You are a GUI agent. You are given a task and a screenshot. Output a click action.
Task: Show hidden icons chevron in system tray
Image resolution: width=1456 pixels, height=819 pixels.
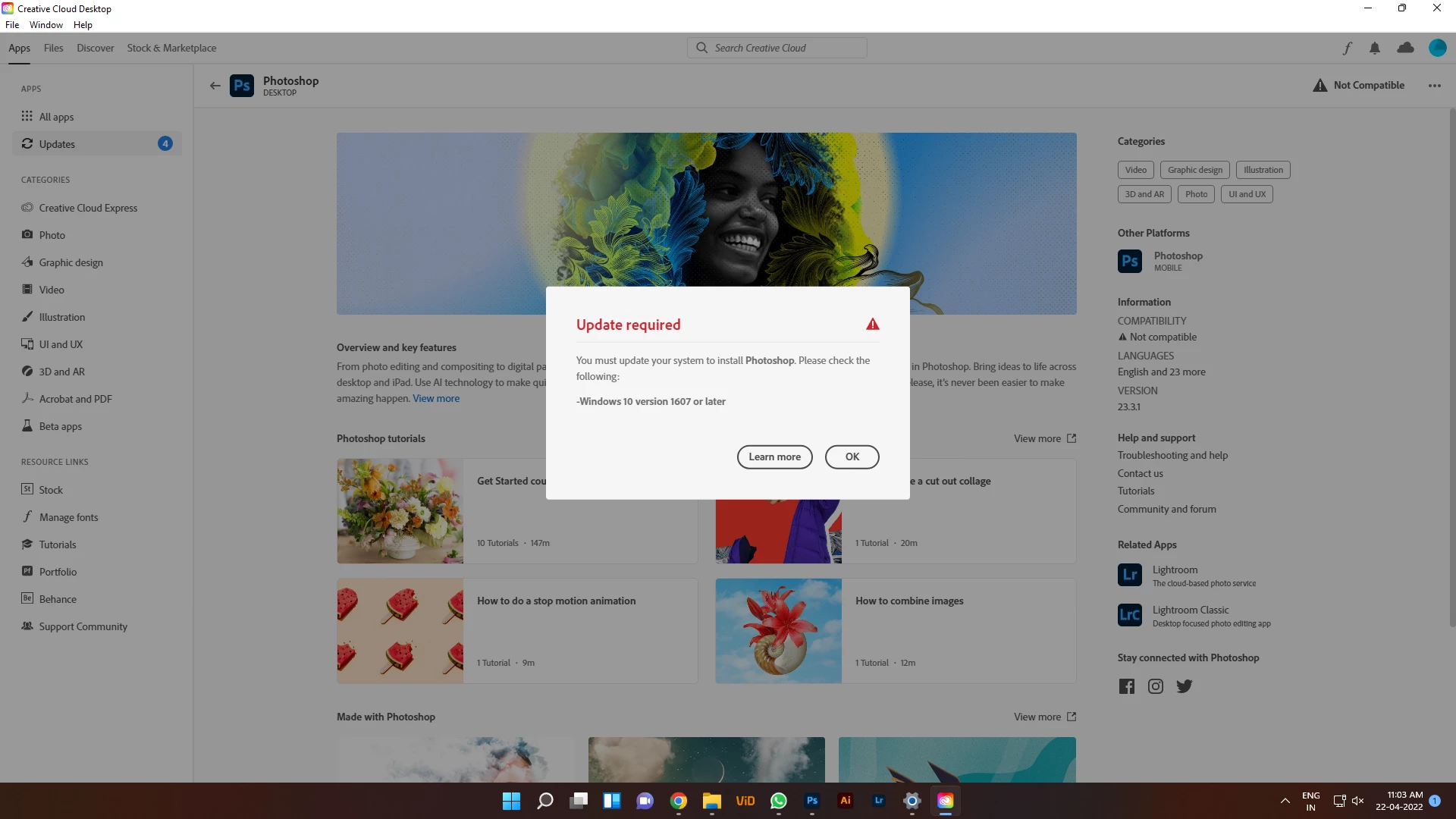(x=1285, y=801)
